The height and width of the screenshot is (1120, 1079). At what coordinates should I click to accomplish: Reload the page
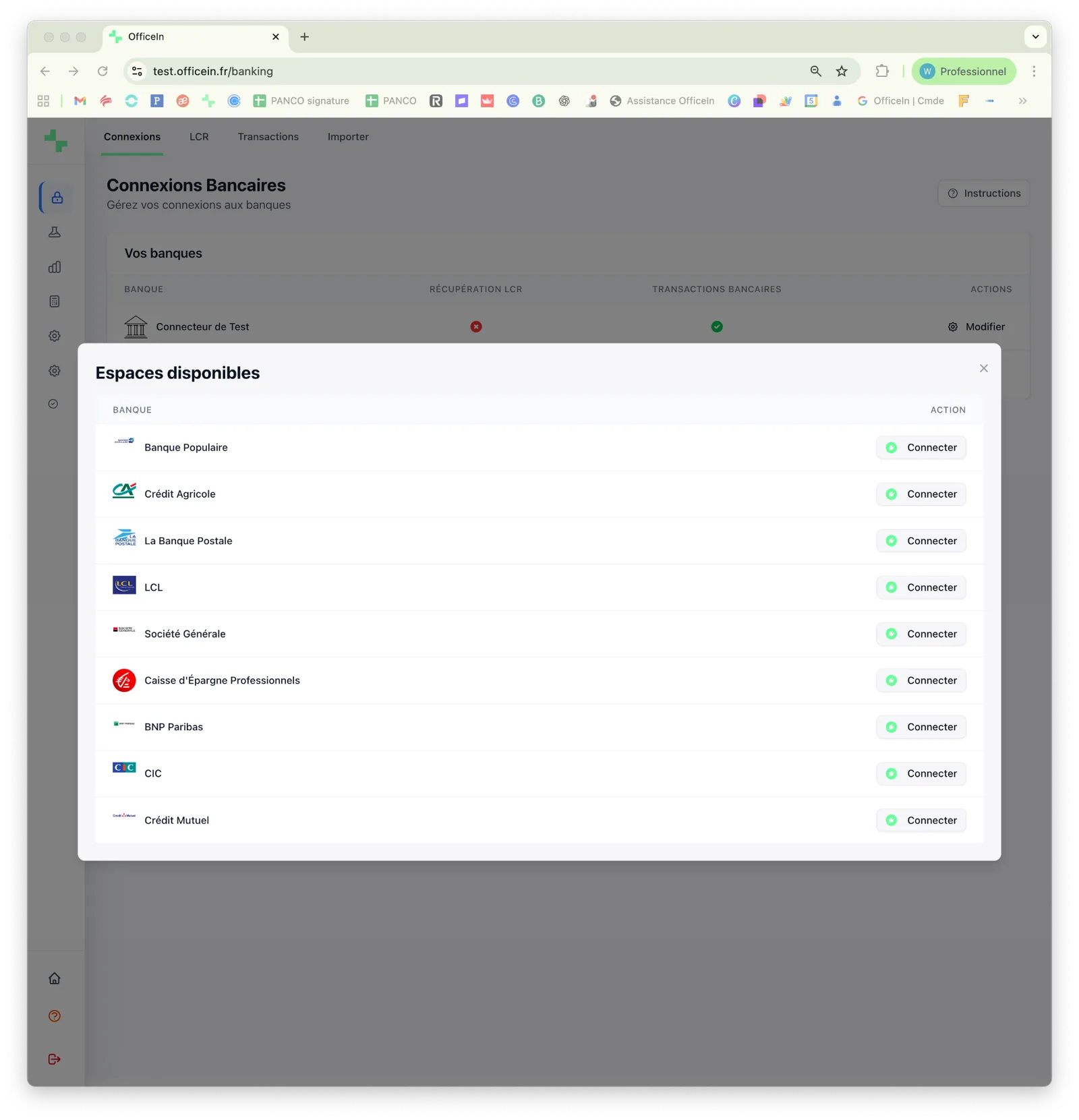point(103,71)
